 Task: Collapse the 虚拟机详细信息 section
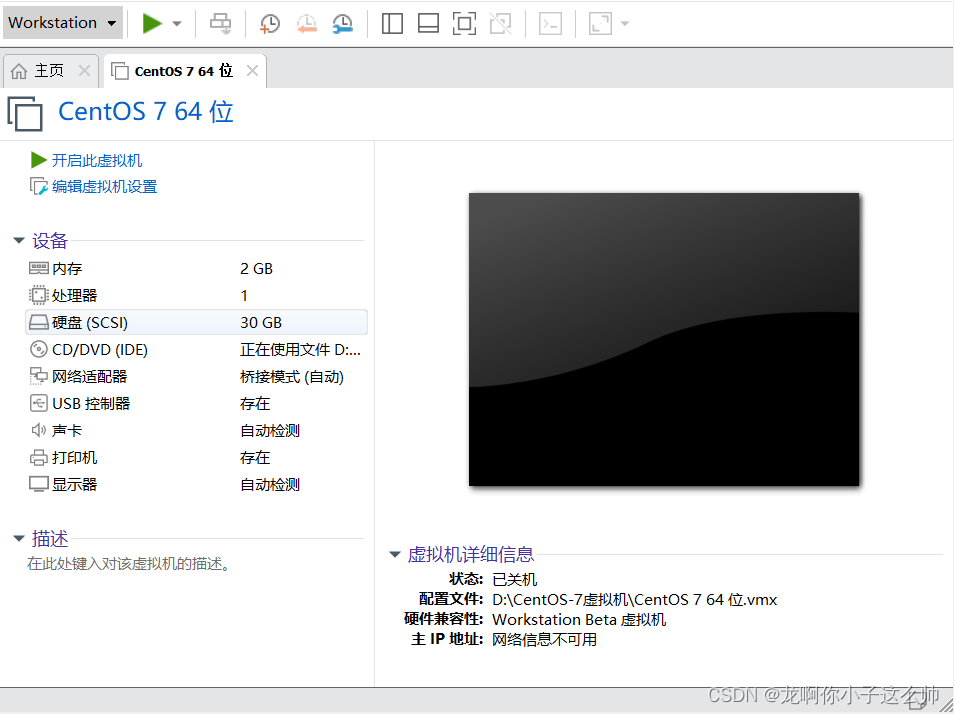pyautogui.click(x=395, y=554)
